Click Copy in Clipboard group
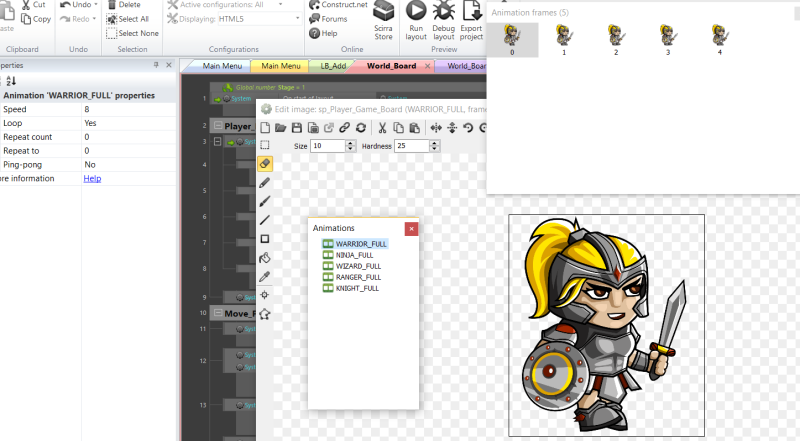The height and width of the screenshot is (441, 800). tap(36, 19)
